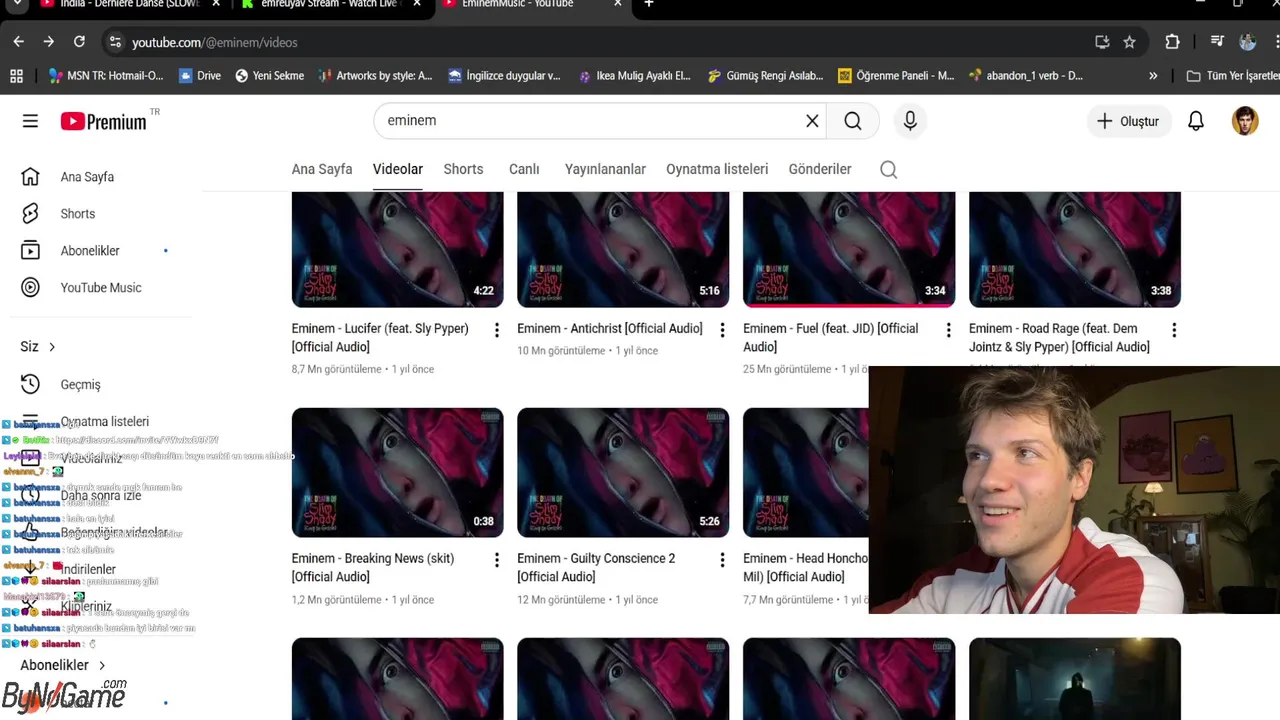Open options for Antichrist video

click(722, 330)
